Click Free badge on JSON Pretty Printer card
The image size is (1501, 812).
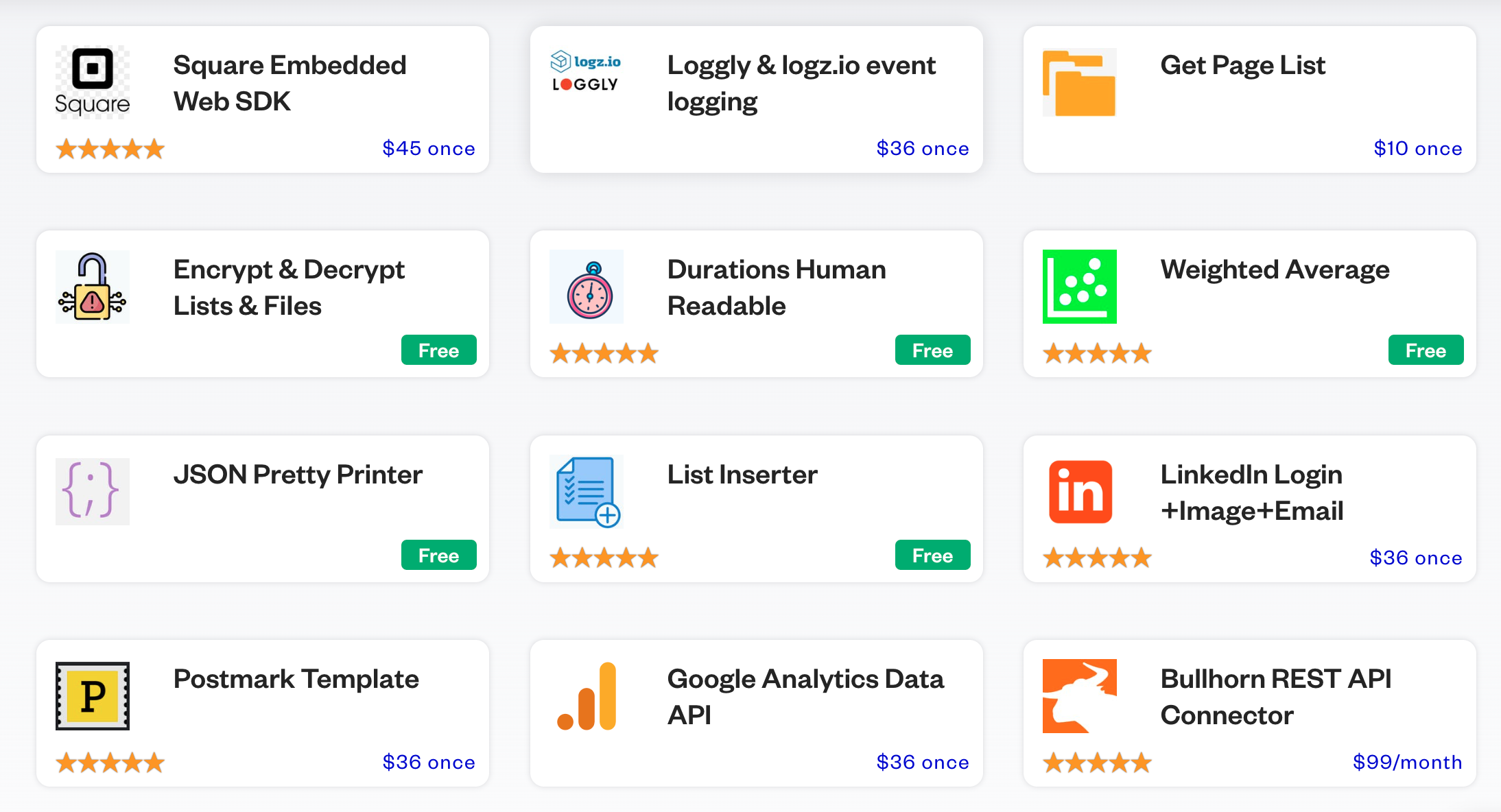tap(438, 556)
